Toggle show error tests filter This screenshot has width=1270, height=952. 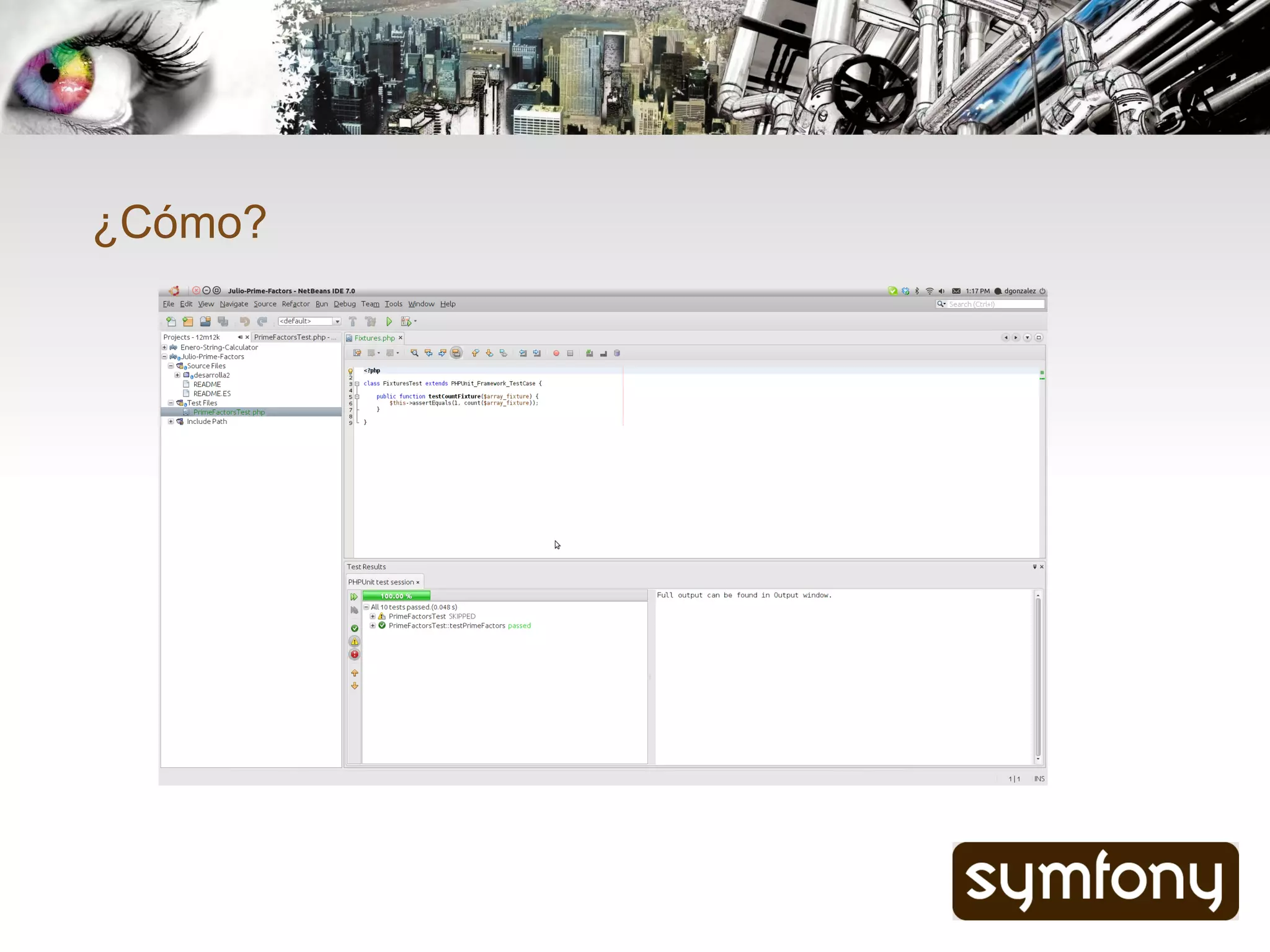pos(355,654)
